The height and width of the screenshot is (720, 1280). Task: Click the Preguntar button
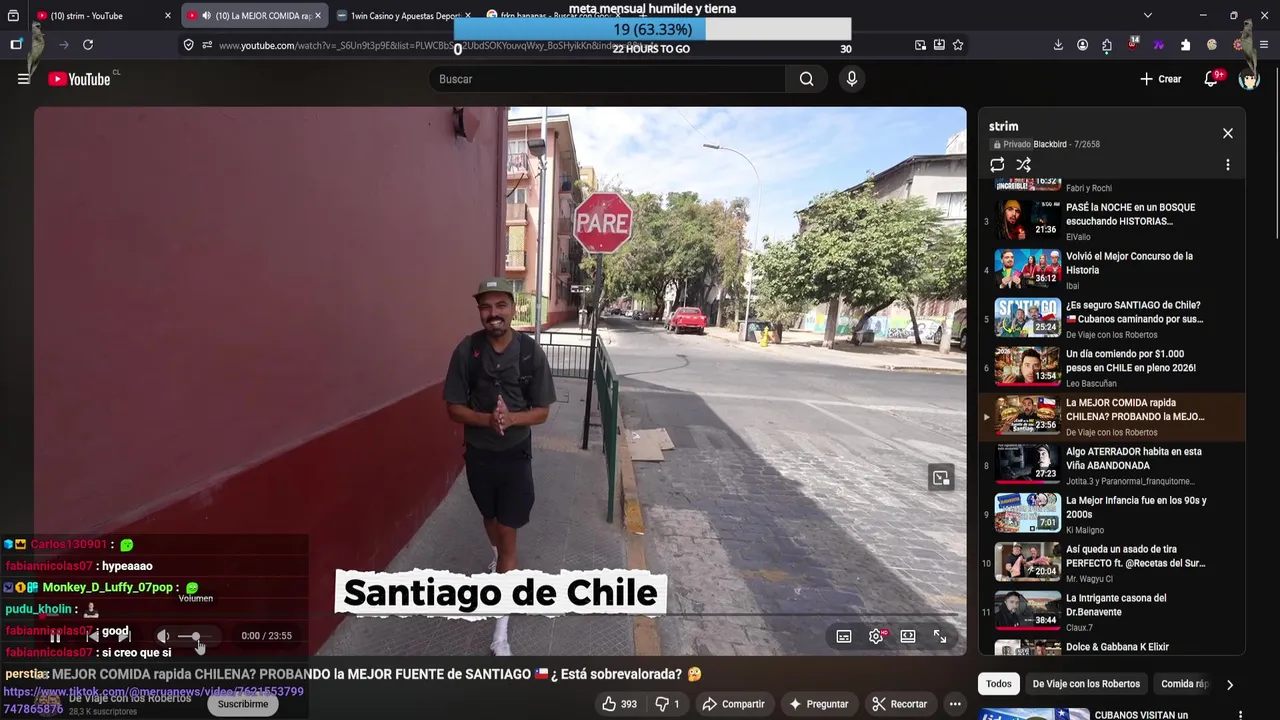[818, 704]
